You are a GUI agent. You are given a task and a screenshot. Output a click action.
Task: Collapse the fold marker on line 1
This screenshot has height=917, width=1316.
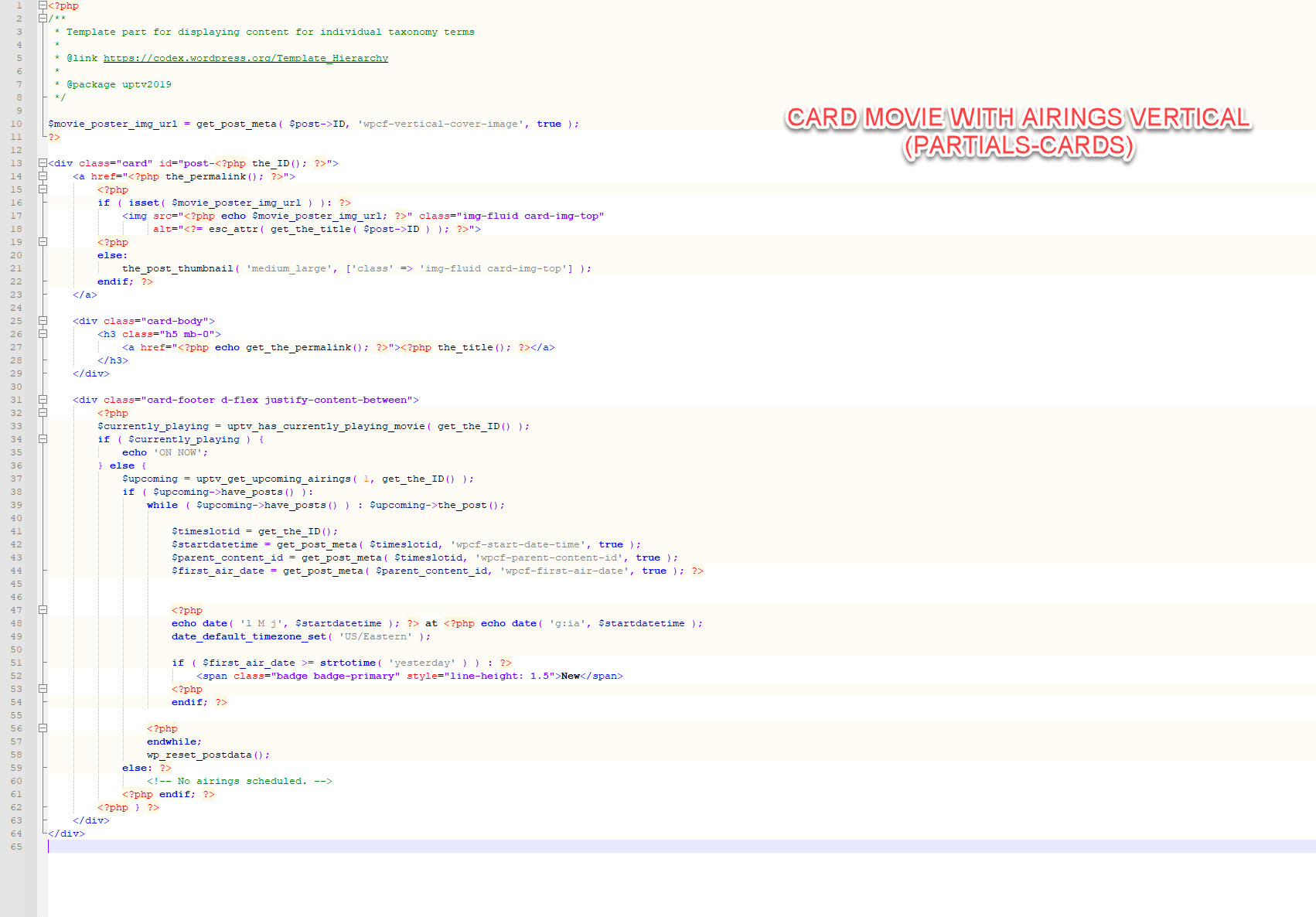click(43, 5)
